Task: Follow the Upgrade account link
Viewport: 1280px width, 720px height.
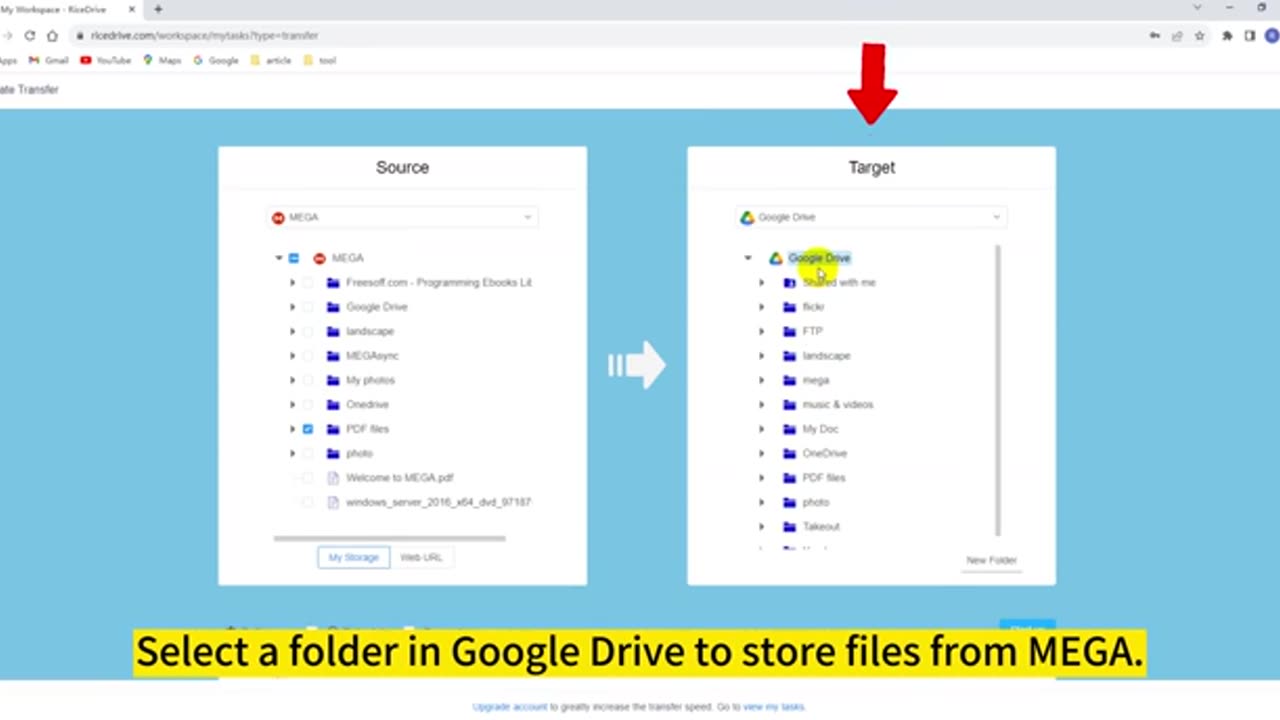Action: [x=510, y=707]
